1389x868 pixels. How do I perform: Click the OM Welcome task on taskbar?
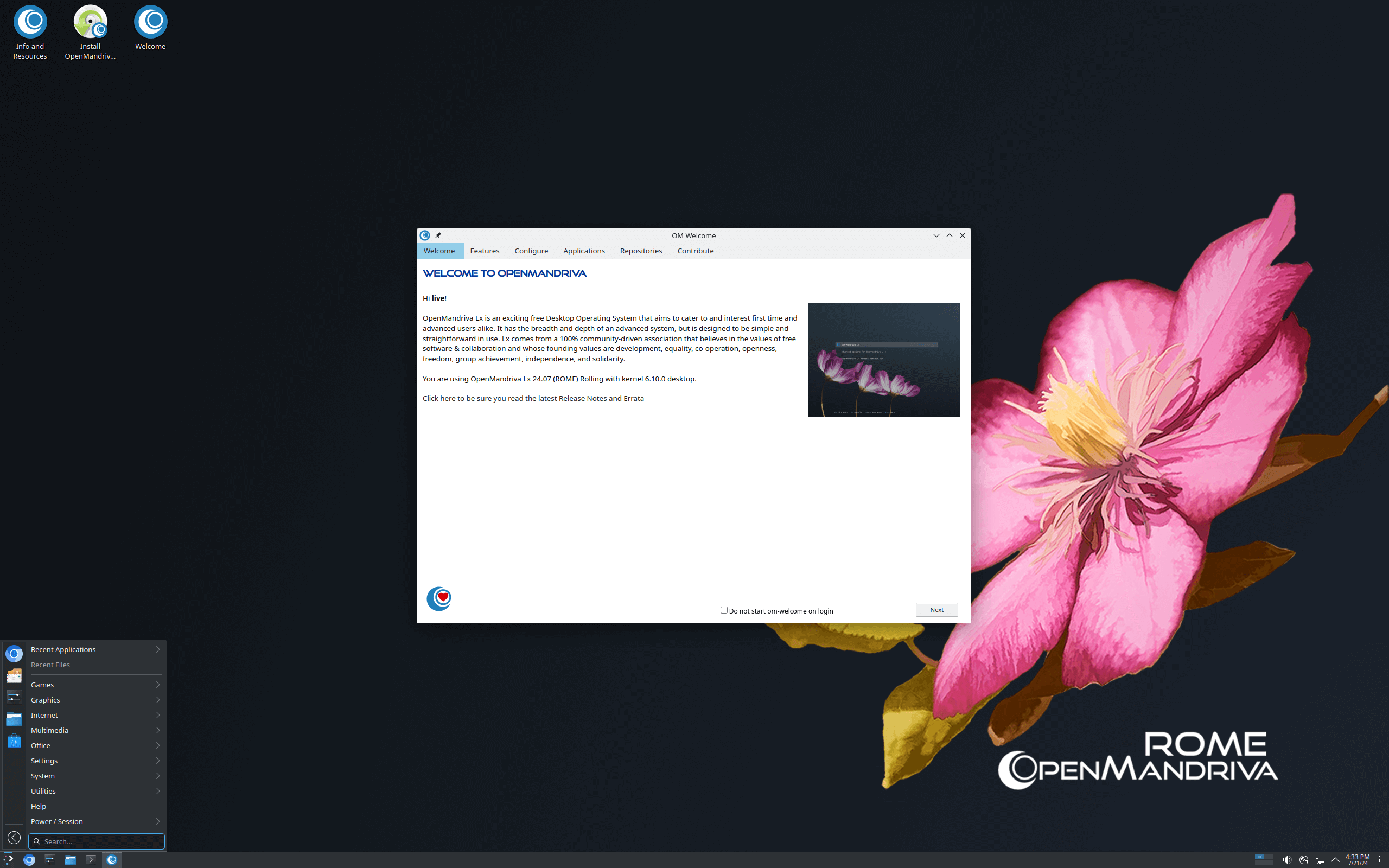pyautogui.click(x=112, y=859)
